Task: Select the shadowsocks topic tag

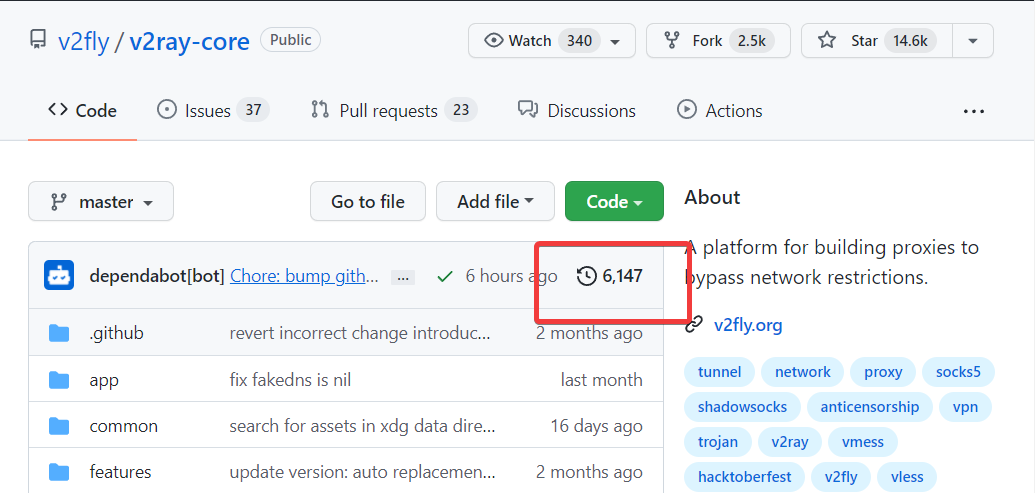Action: (742, 407)
